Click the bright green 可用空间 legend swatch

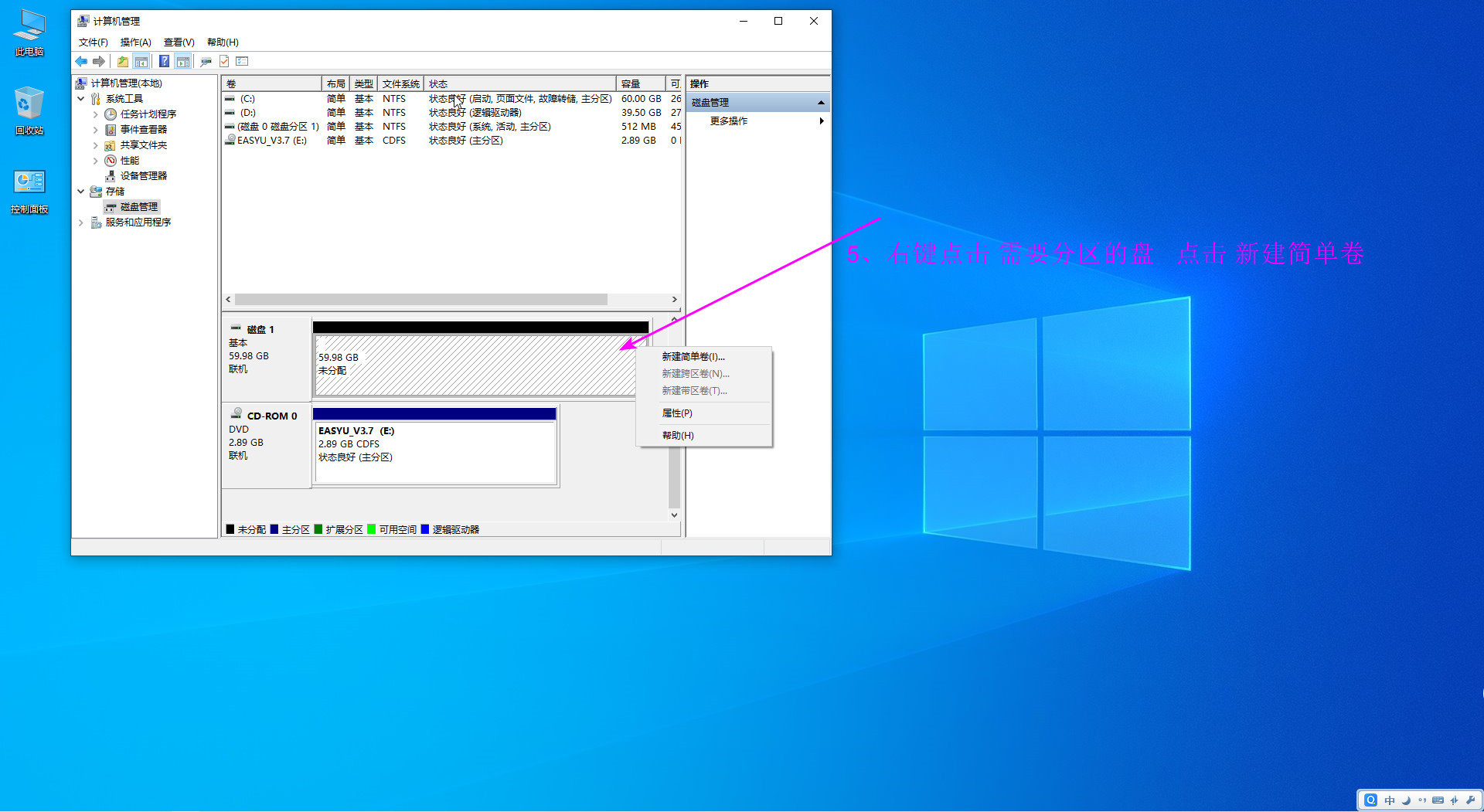(x=372, y=530)
